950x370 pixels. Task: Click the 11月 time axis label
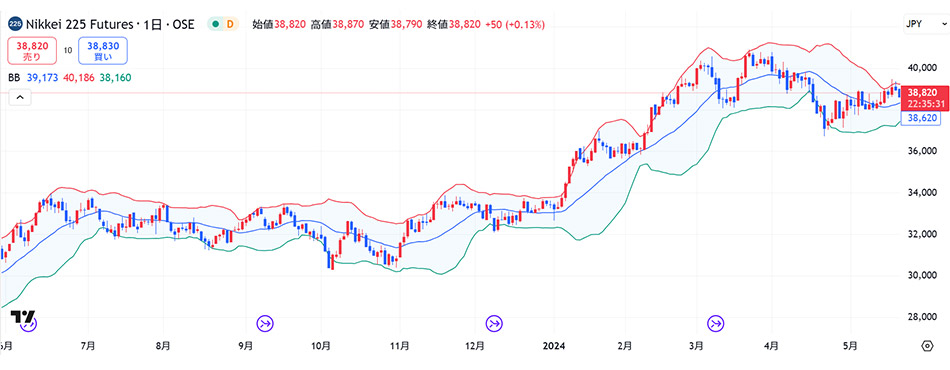click(x=400, y=346)
